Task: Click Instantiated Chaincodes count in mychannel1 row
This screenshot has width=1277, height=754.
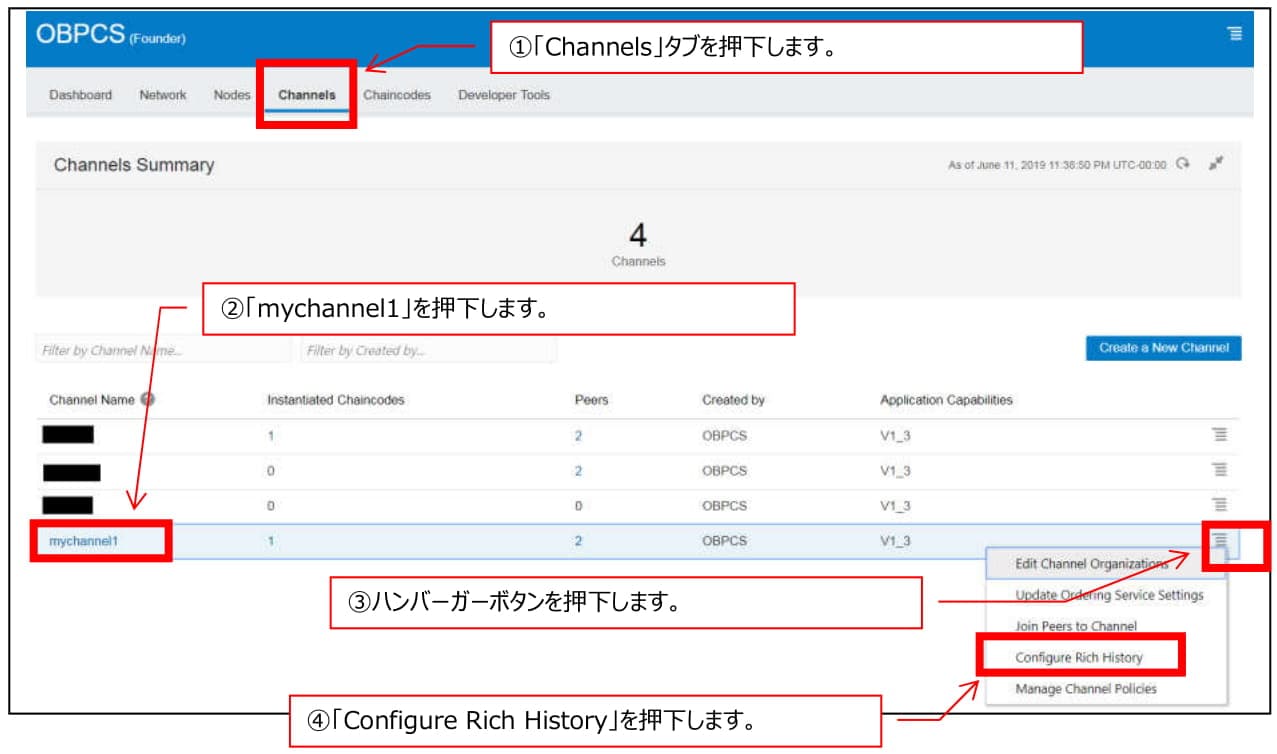Action: click(270, 541)
